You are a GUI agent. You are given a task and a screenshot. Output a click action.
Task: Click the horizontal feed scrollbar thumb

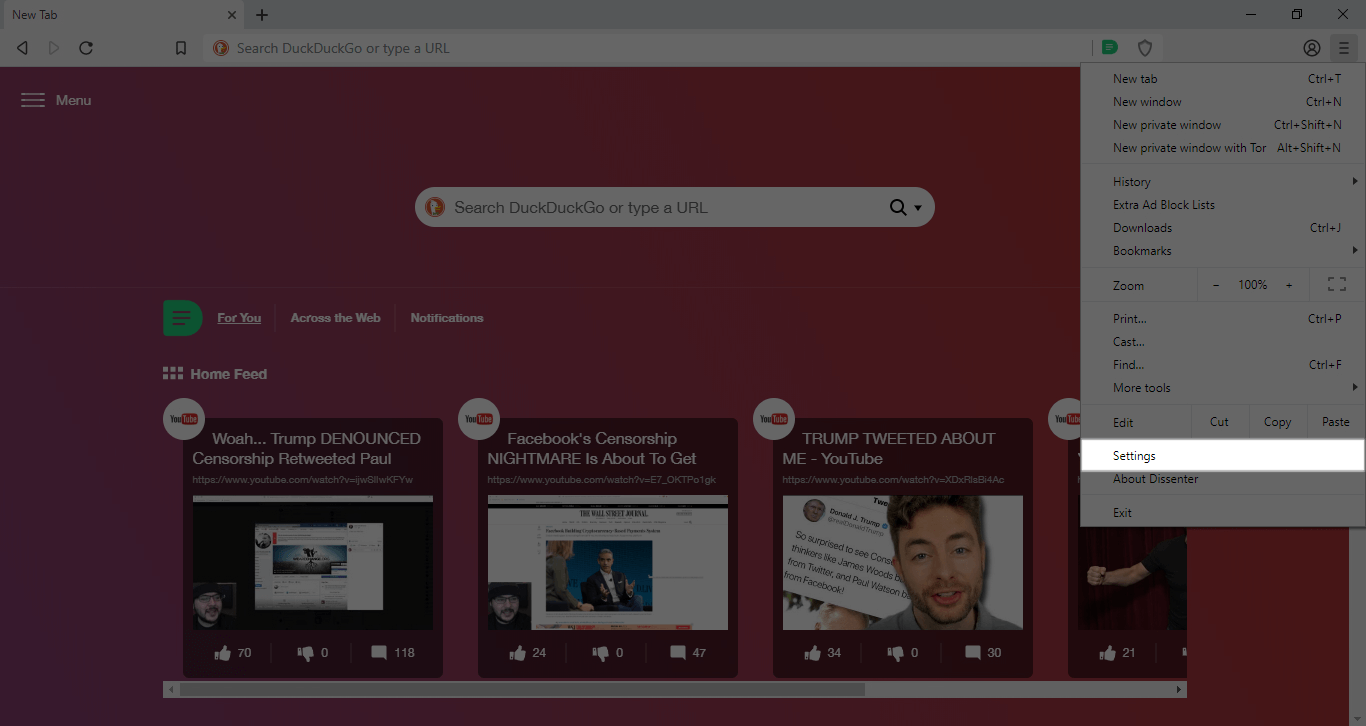tap(522, 690)
